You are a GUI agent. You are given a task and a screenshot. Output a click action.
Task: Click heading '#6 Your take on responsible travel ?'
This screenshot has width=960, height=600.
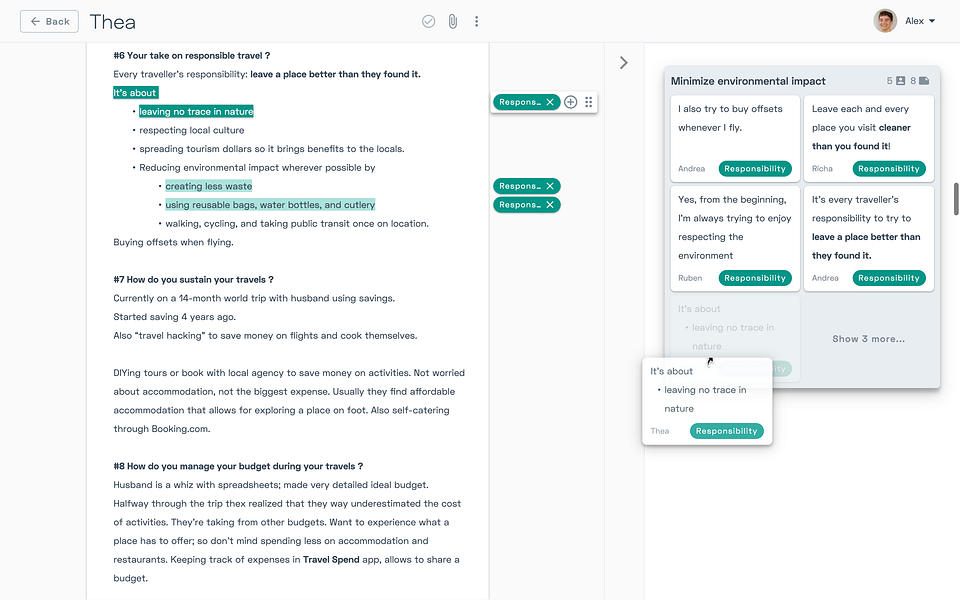(192, 56)
